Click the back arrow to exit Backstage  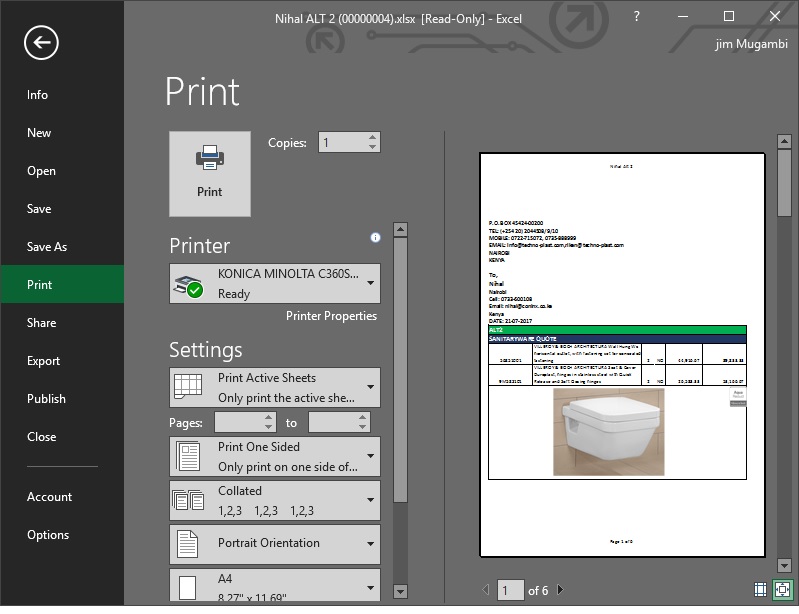tap(41, 43)
